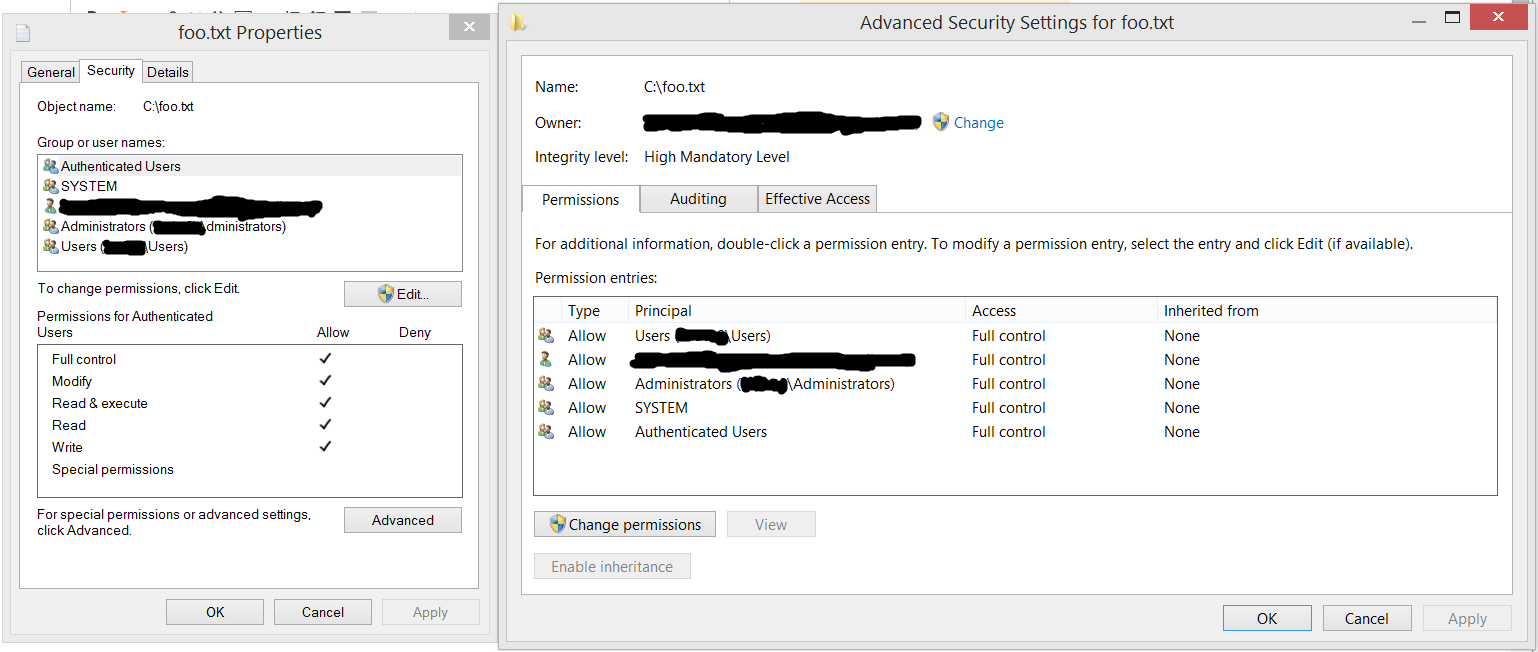Click the shield icon beside the owner Change link
Image resolution: width=1538 pixels, height=652 pixels.
pyautogui.click(x=941, y=122)
